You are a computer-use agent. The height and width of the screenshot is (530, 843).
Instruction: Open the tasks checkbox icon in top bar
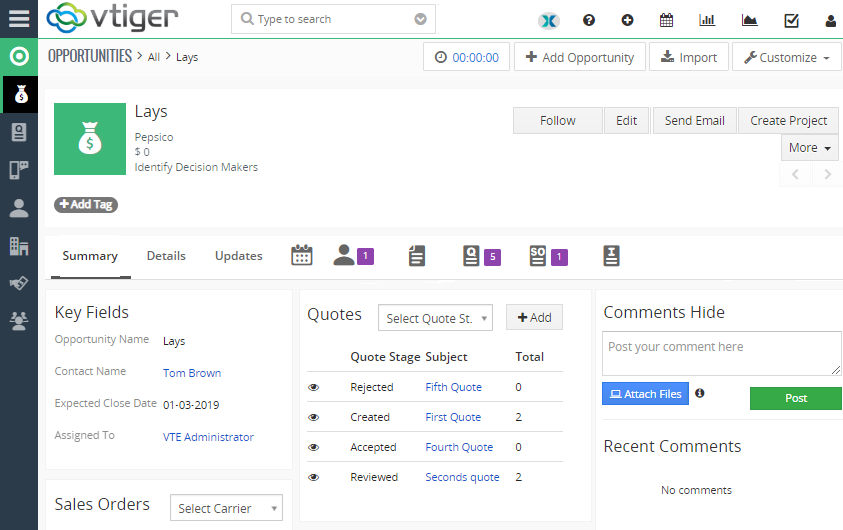pyautogui.click(x=791, y=20)
